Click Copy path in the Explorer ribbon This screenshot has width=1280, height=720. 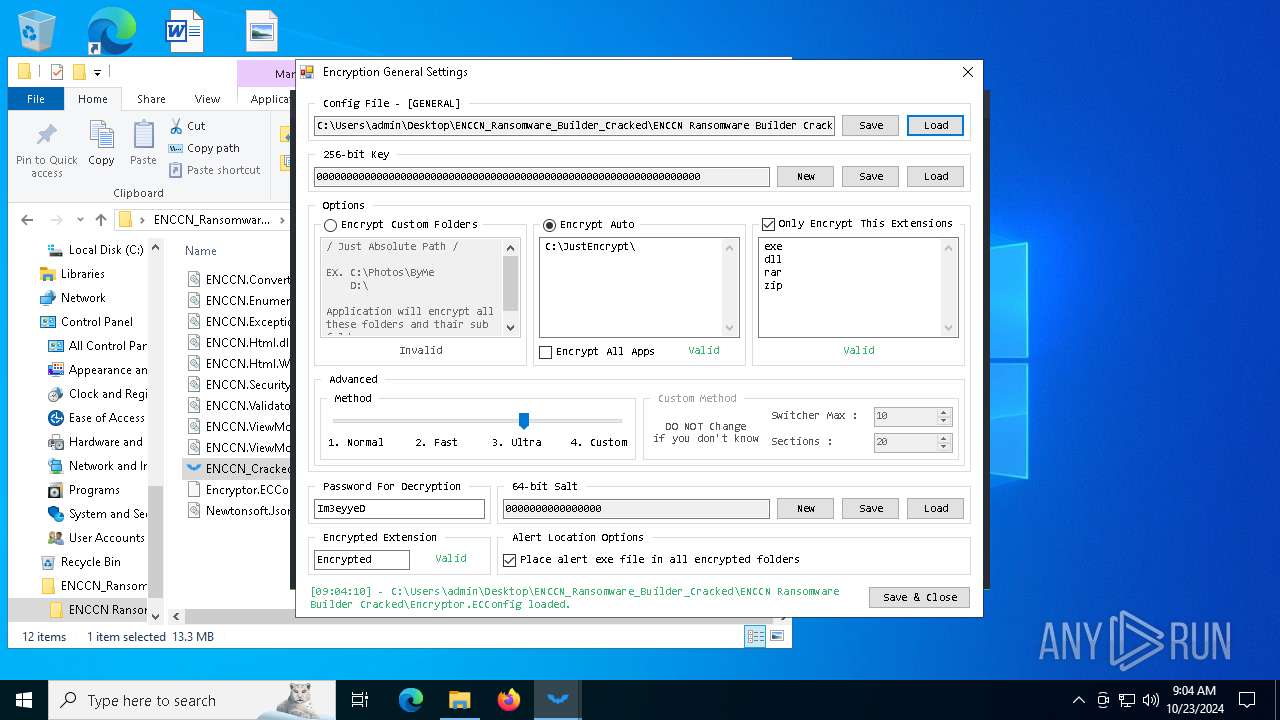[204, 148]
